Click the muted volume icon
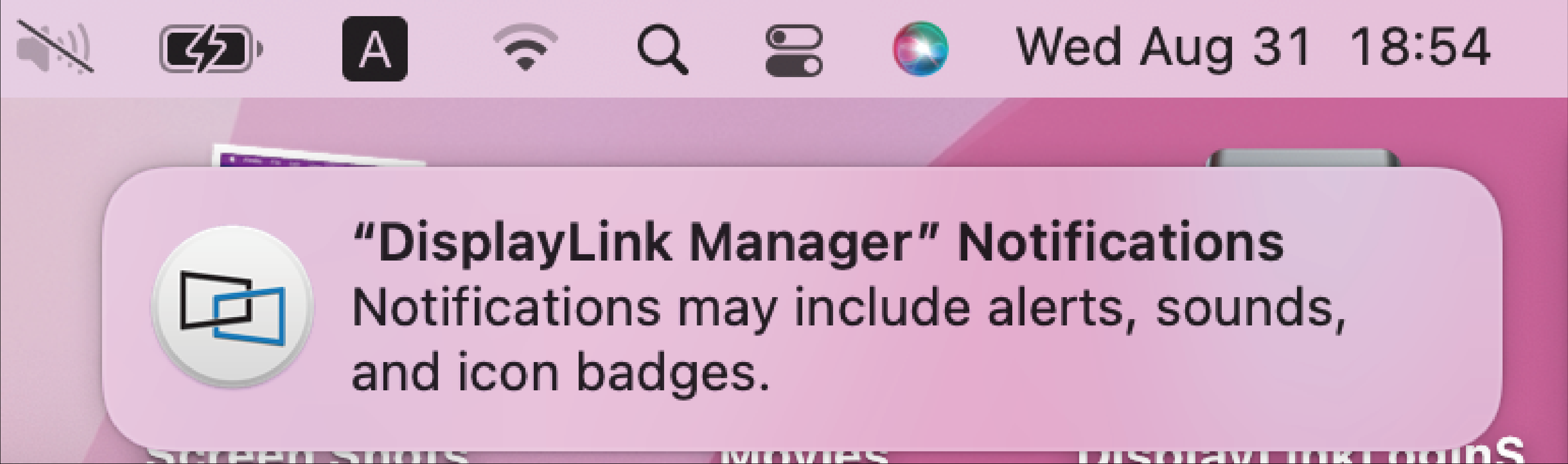Screen dimensions: 1568x464 (55, 47)
